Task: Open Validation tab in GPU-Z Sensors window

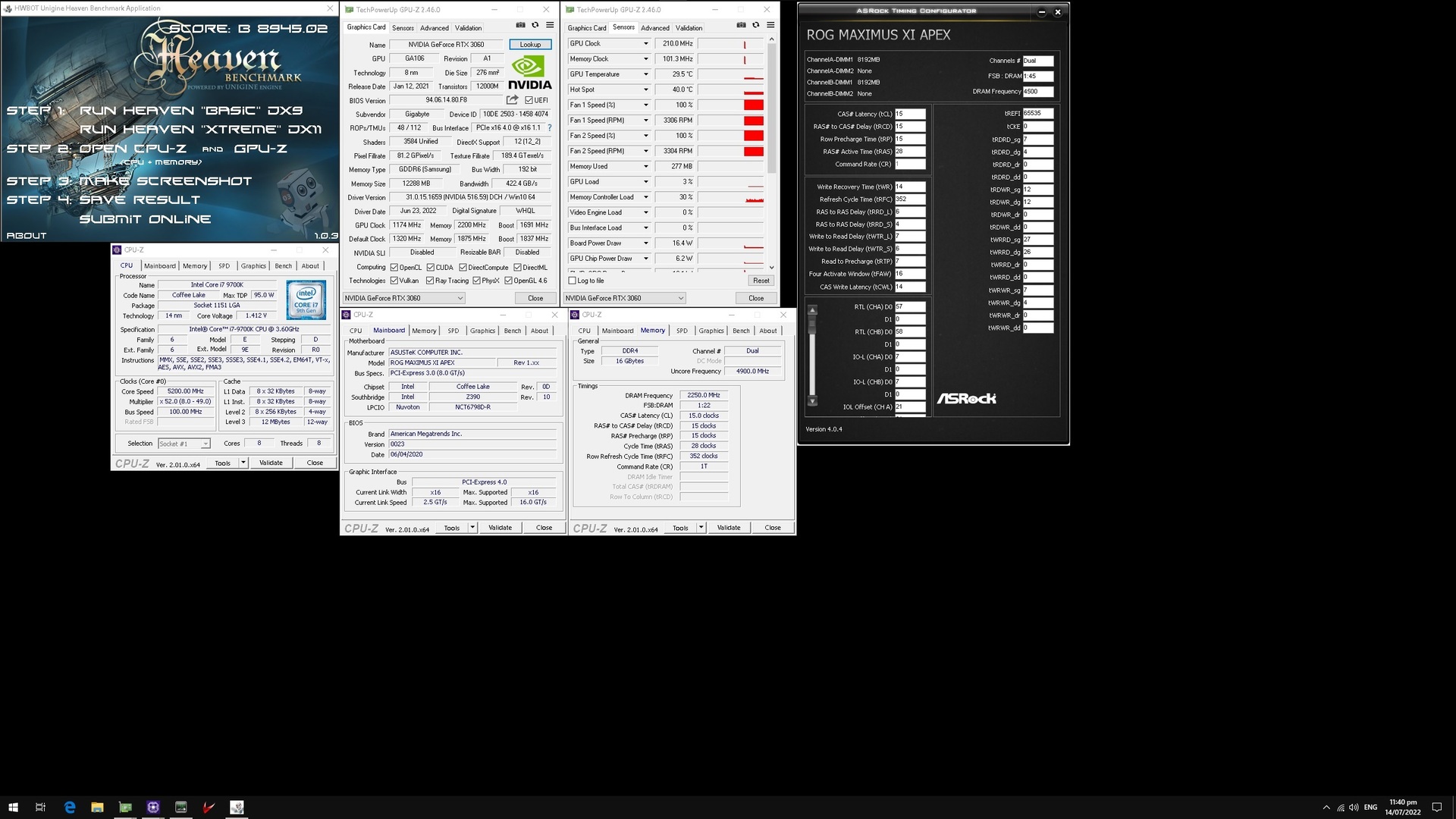Action: point(689,28)
